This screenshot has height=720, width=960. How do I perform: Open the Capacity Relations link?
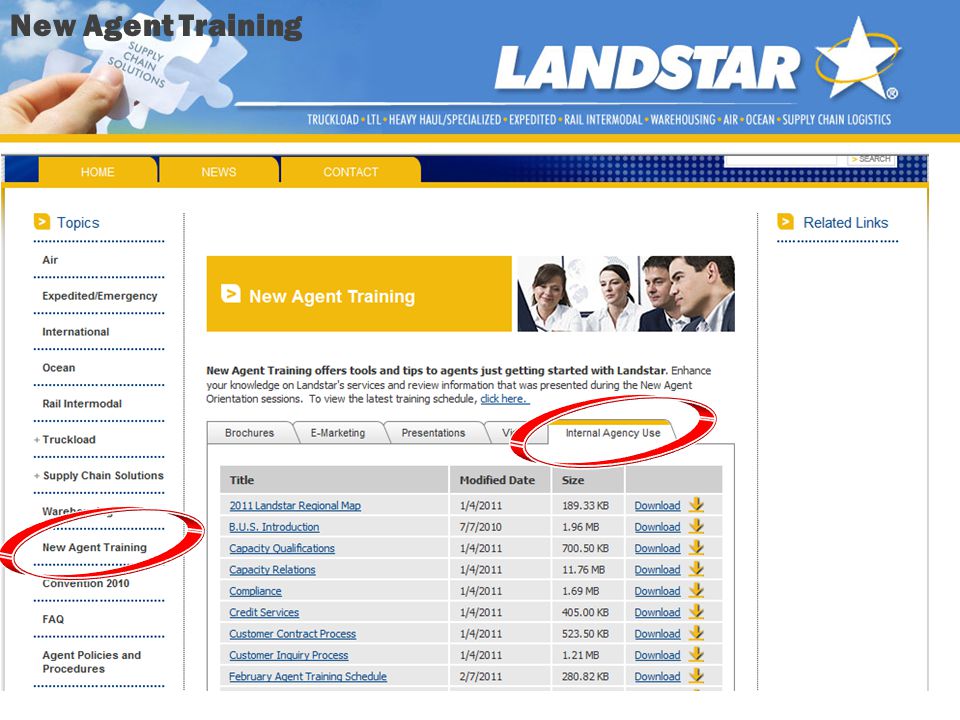point(272,570)
